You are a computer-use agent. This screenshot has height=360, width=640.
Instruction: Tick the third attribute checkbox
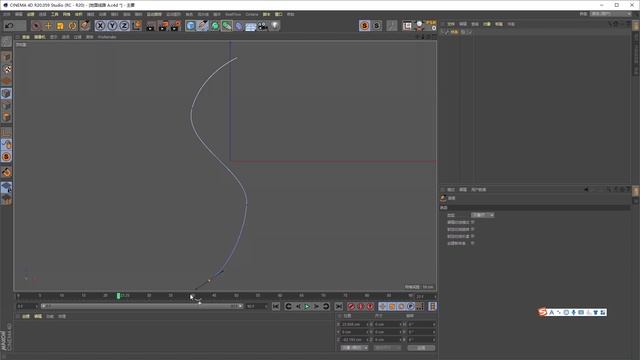[473, 236]
